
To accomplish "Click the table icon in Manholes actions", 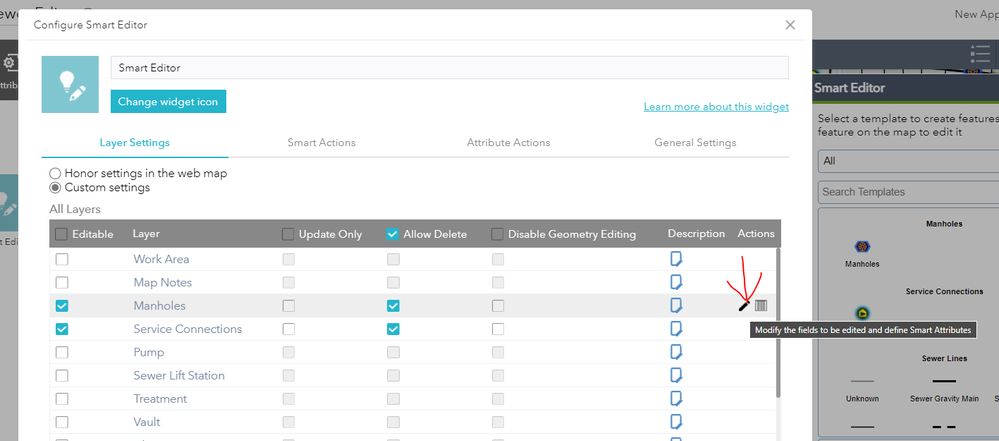I will [x=761, y=305].
